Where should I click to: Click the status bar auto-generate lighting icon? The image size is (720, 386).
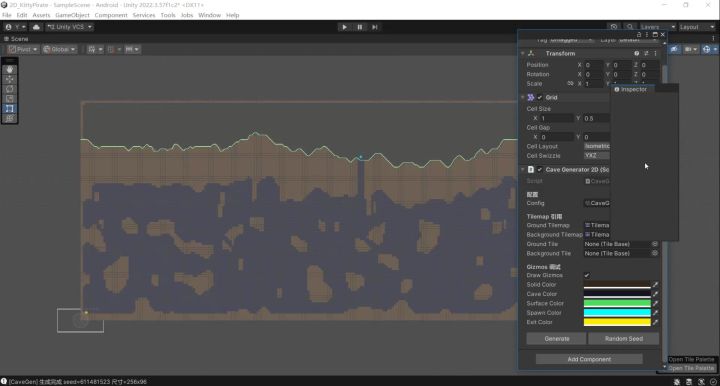click(x=701, y=382)
